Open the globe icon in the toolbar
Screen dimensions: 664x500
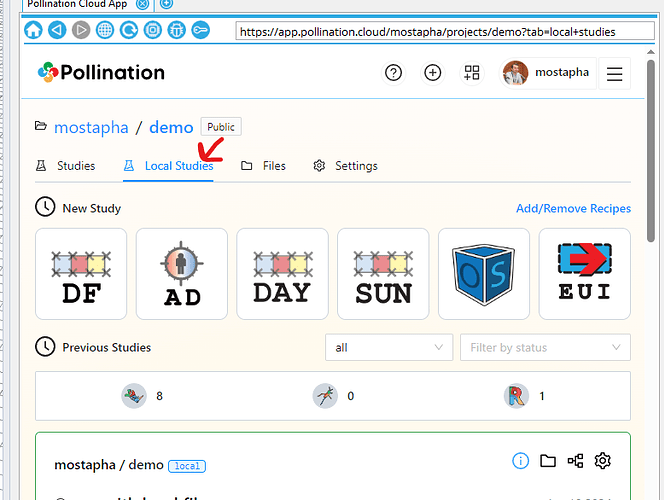[105, 30]
